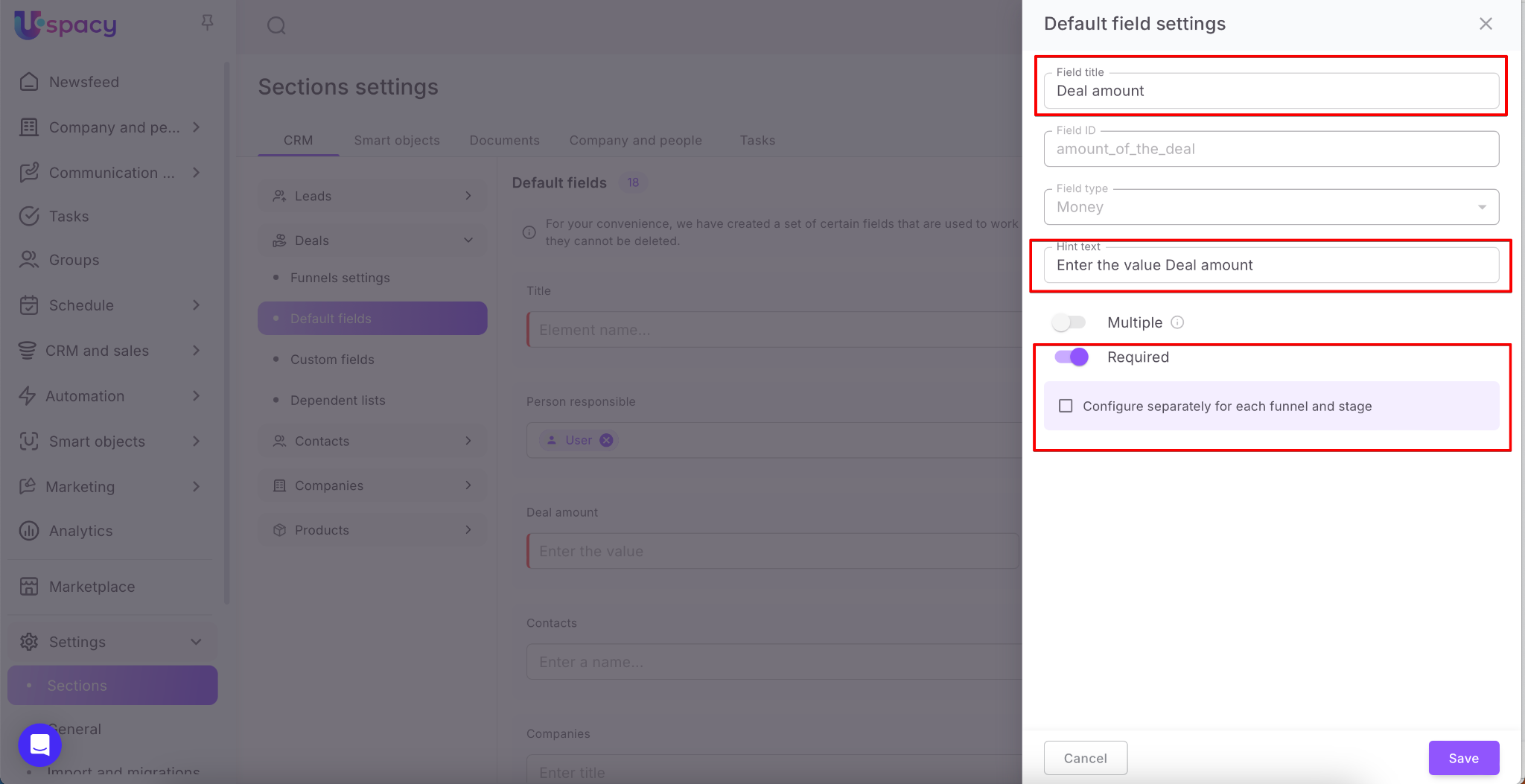Remove User tag with x icon
The height and width of the screenshot is (784, 1525).
[607, 440]
